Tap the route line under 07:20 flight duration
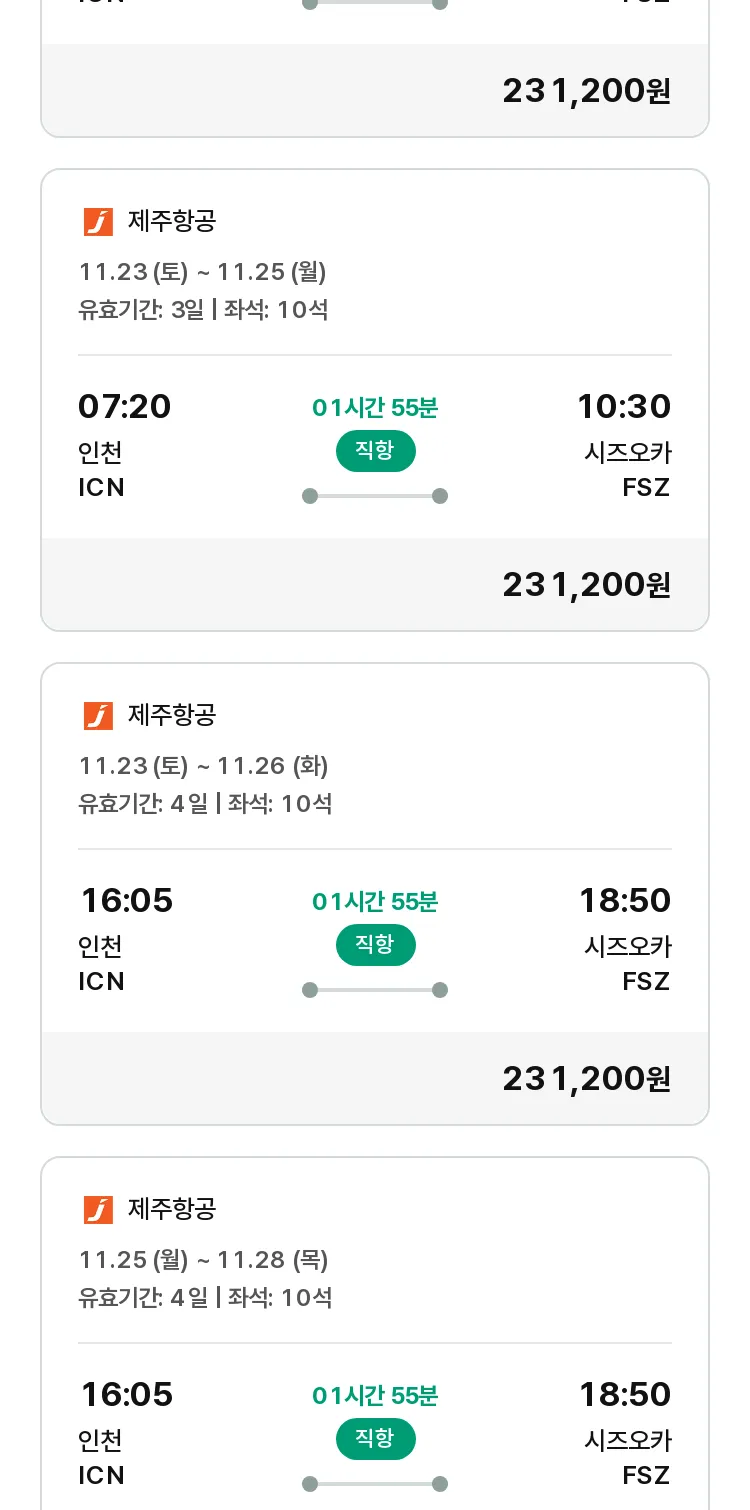This screenshot has height=1510, width=750. point(375,496)
